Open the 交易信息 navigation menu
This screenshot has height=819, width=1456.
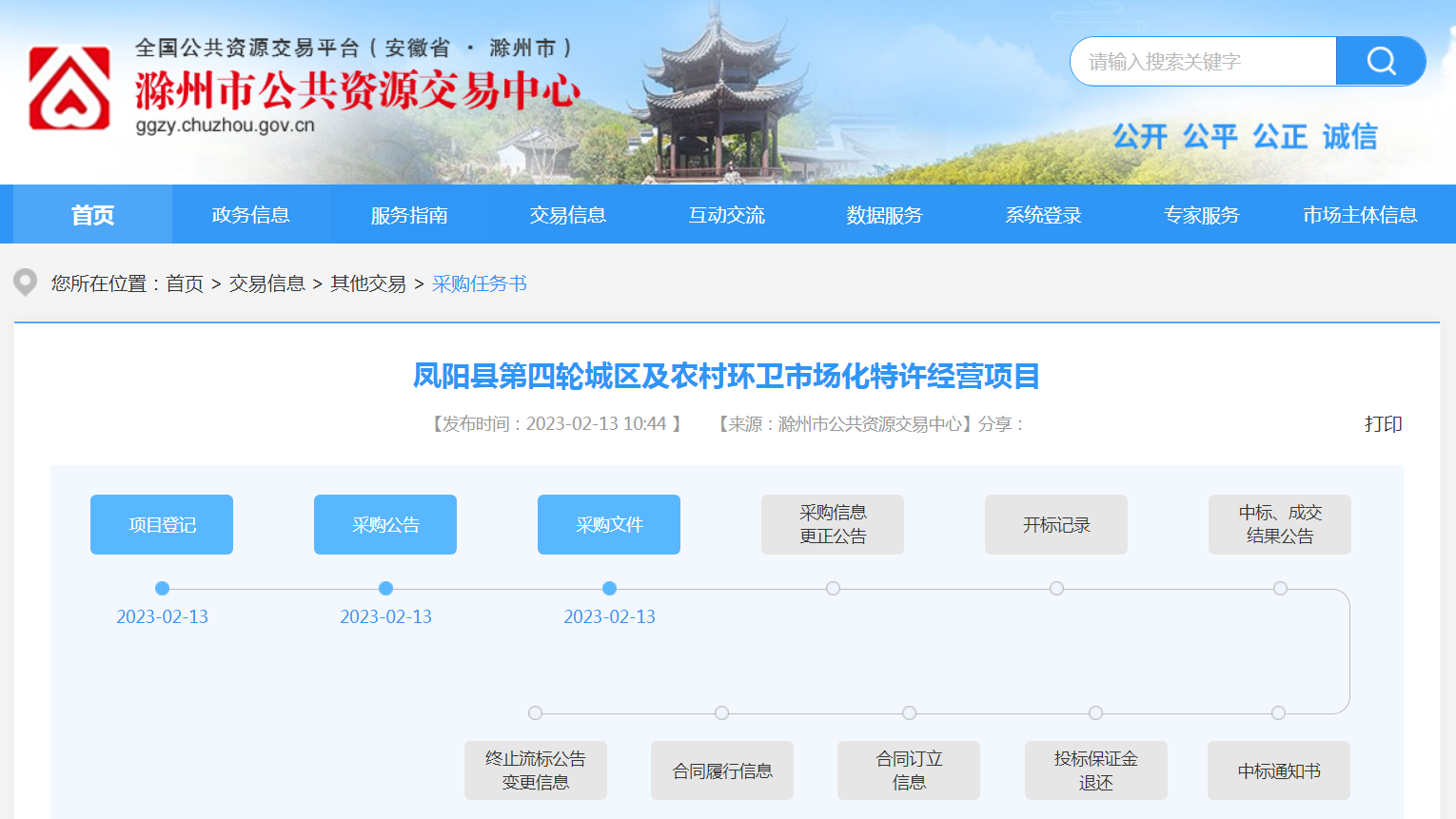568,215
